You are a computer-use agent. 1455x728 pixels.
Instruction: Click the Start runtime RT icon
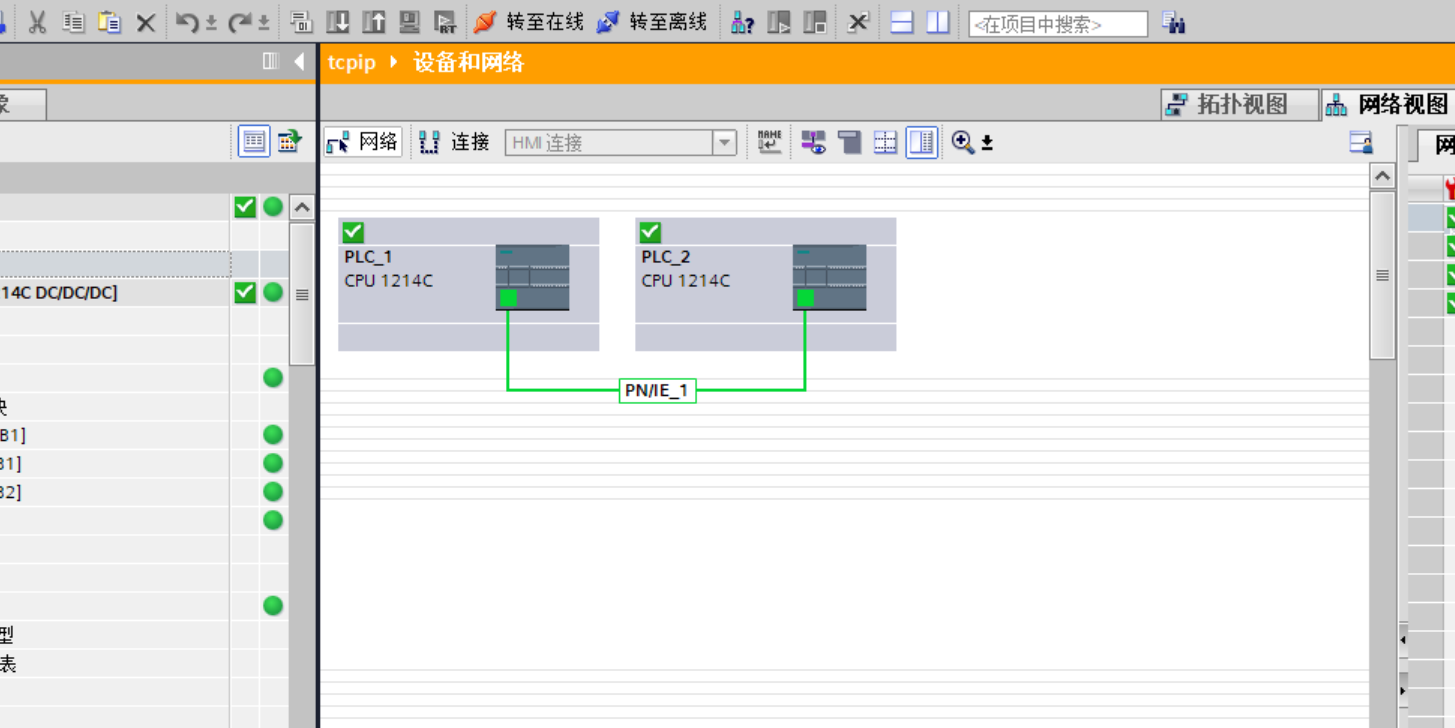point(446,22)
